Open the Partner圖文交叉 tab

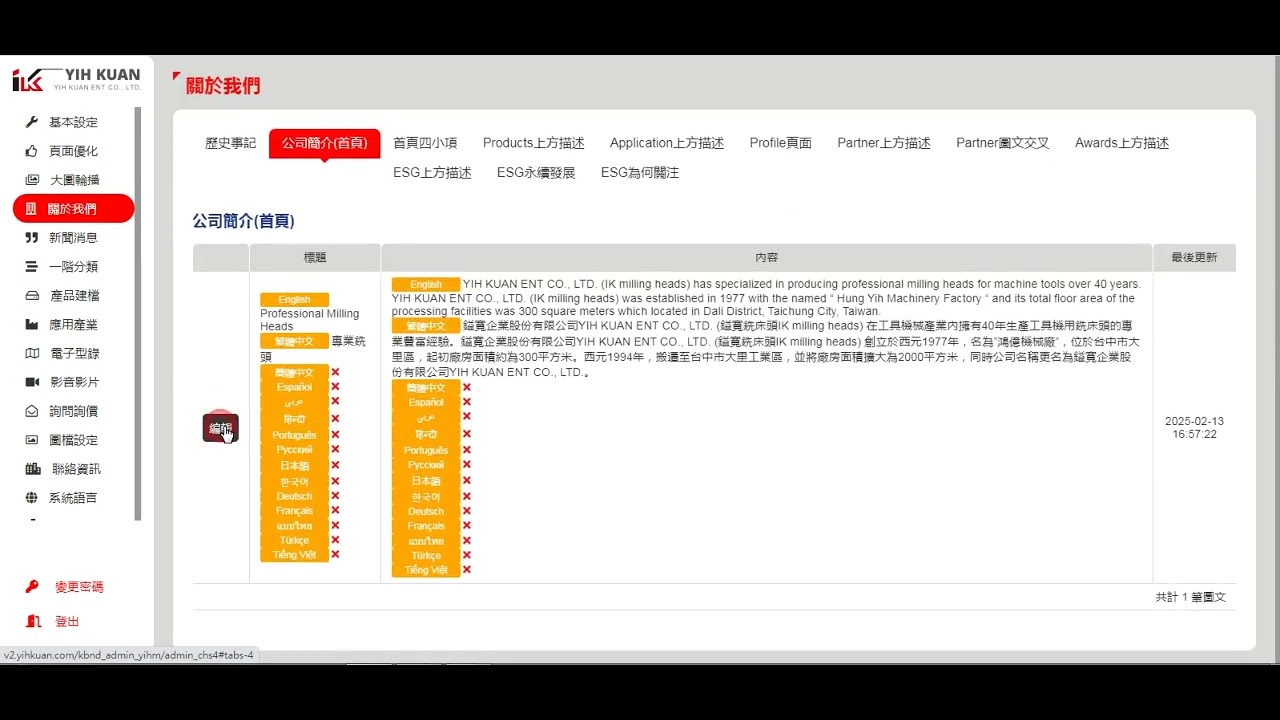(x=1003, y=143)
